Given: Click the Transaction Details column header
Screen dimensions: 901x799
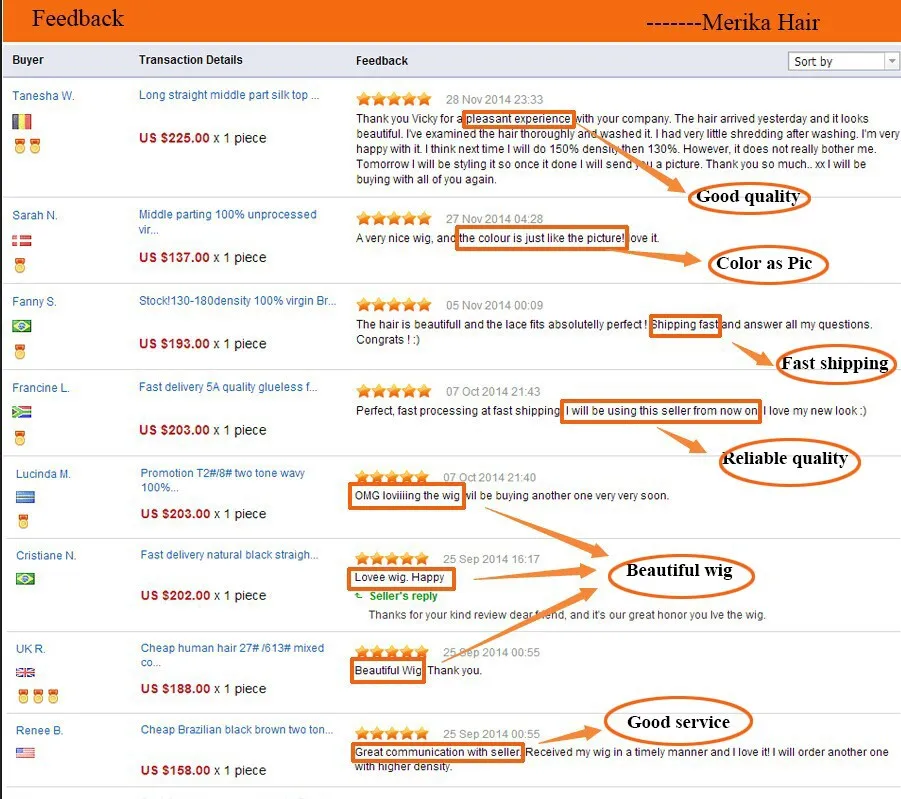Looking at the screenshot, I should (191, 60).
